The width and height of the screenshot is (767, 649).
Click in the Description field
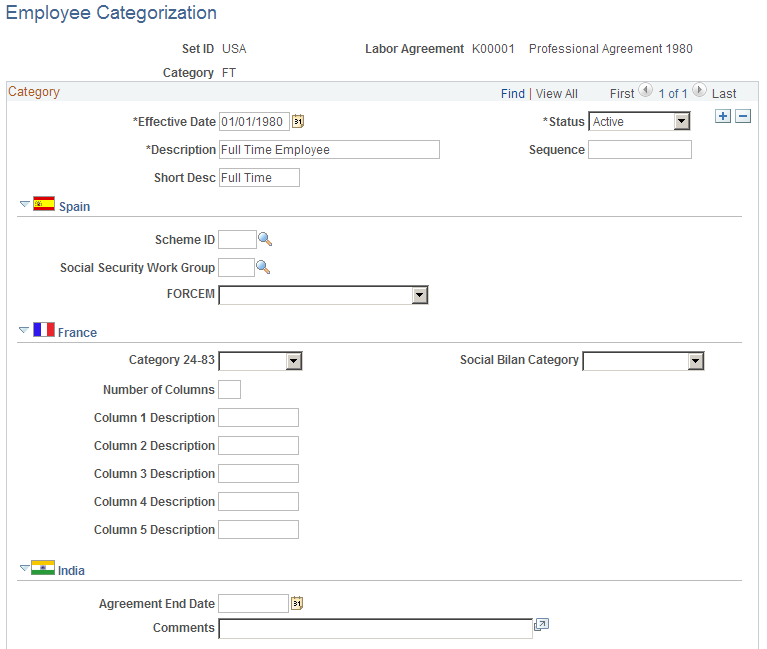click(329, 150)
